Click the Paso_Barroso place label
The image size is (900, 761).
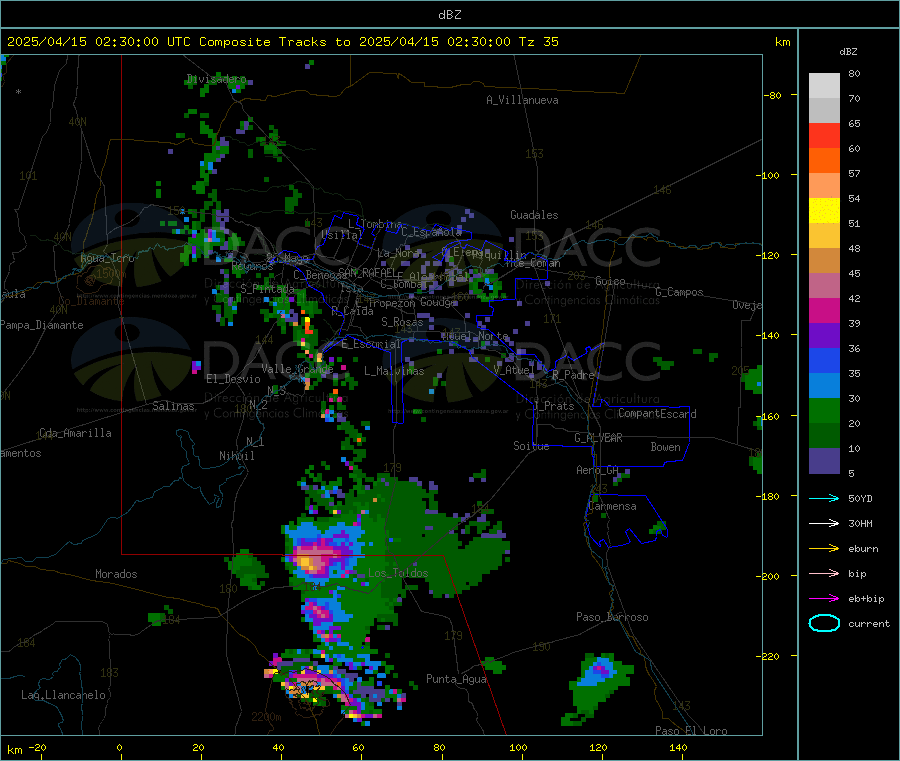point(612,617)
